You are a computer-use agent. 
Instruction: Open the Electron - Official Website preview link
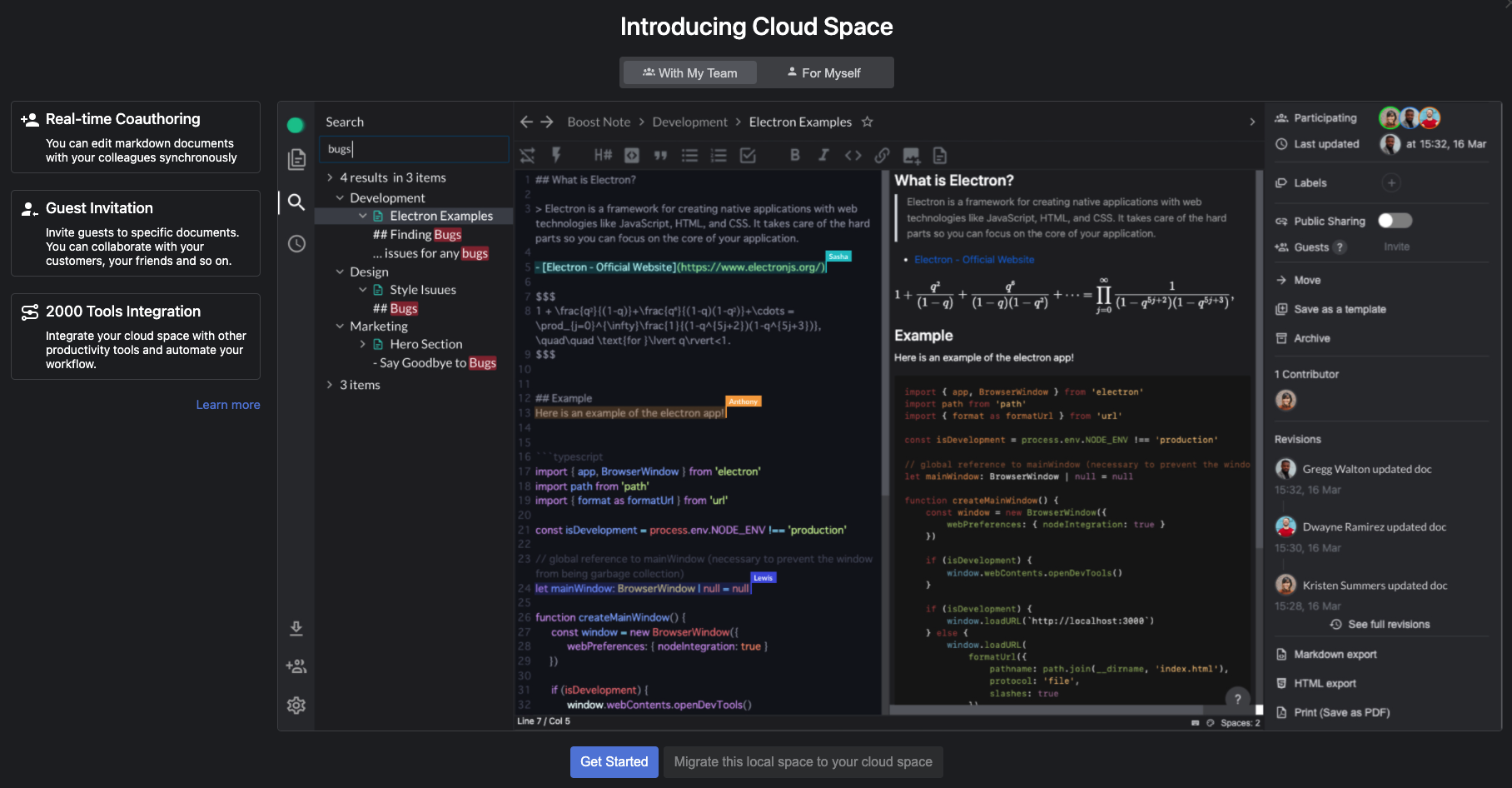click(x=974, y=260)
